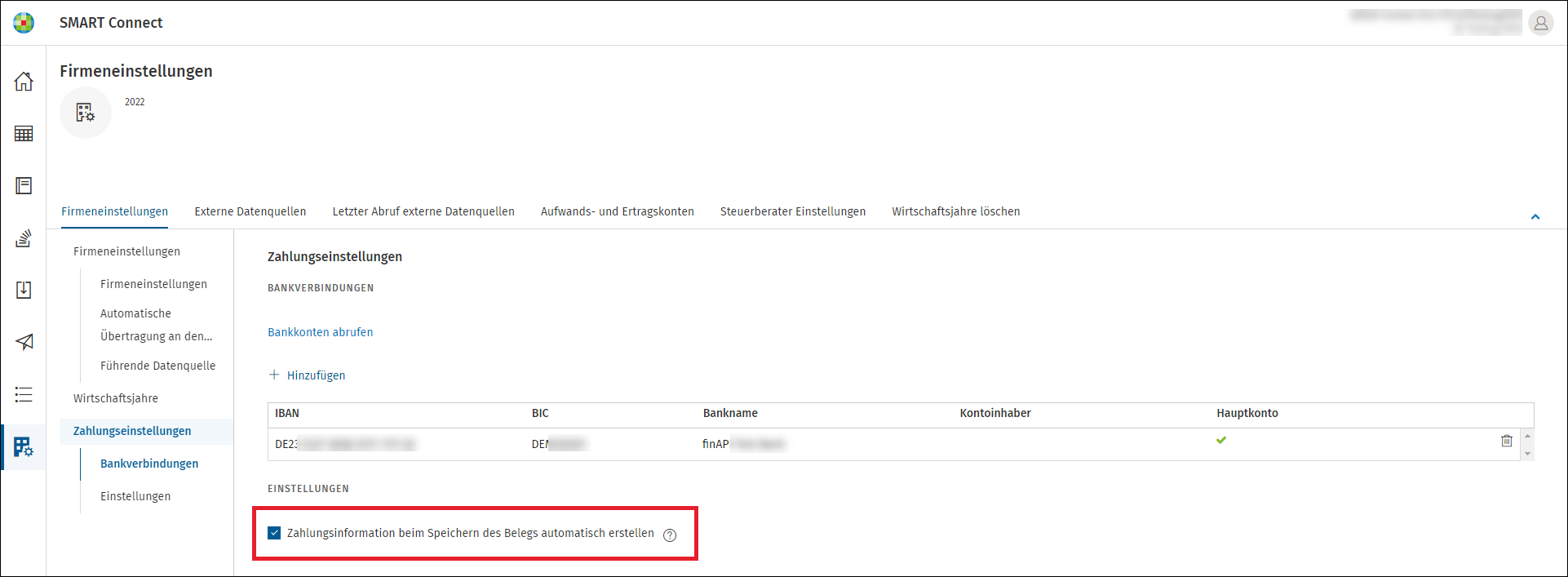Click the 2022 year label
The height and width of the screenshot is (577, 1568).
135,102
